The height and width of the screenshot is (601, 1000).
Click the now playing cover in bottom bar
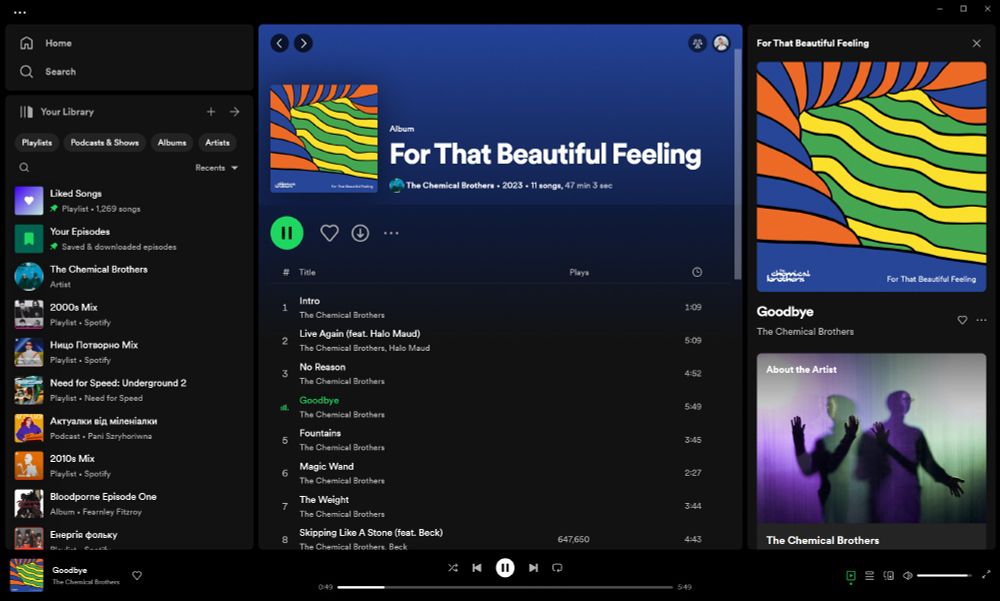[x=27, y=575]
